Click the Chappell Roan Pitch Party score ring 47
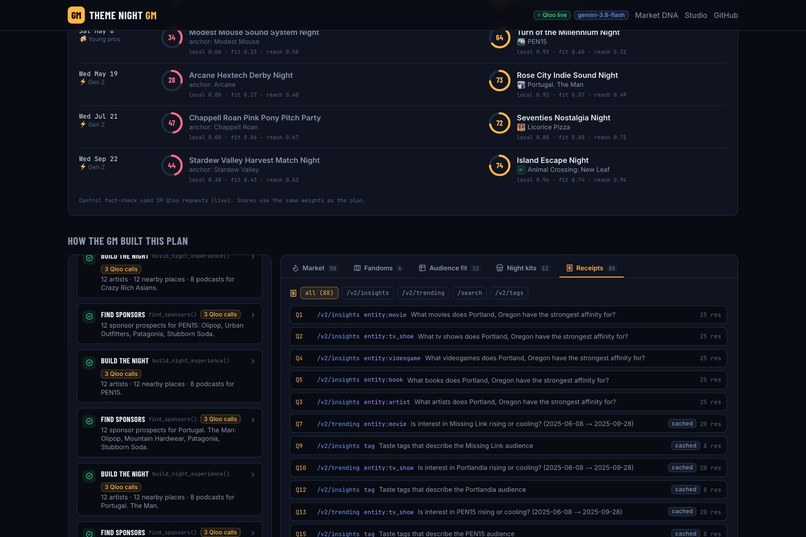 tap(172, 123)
